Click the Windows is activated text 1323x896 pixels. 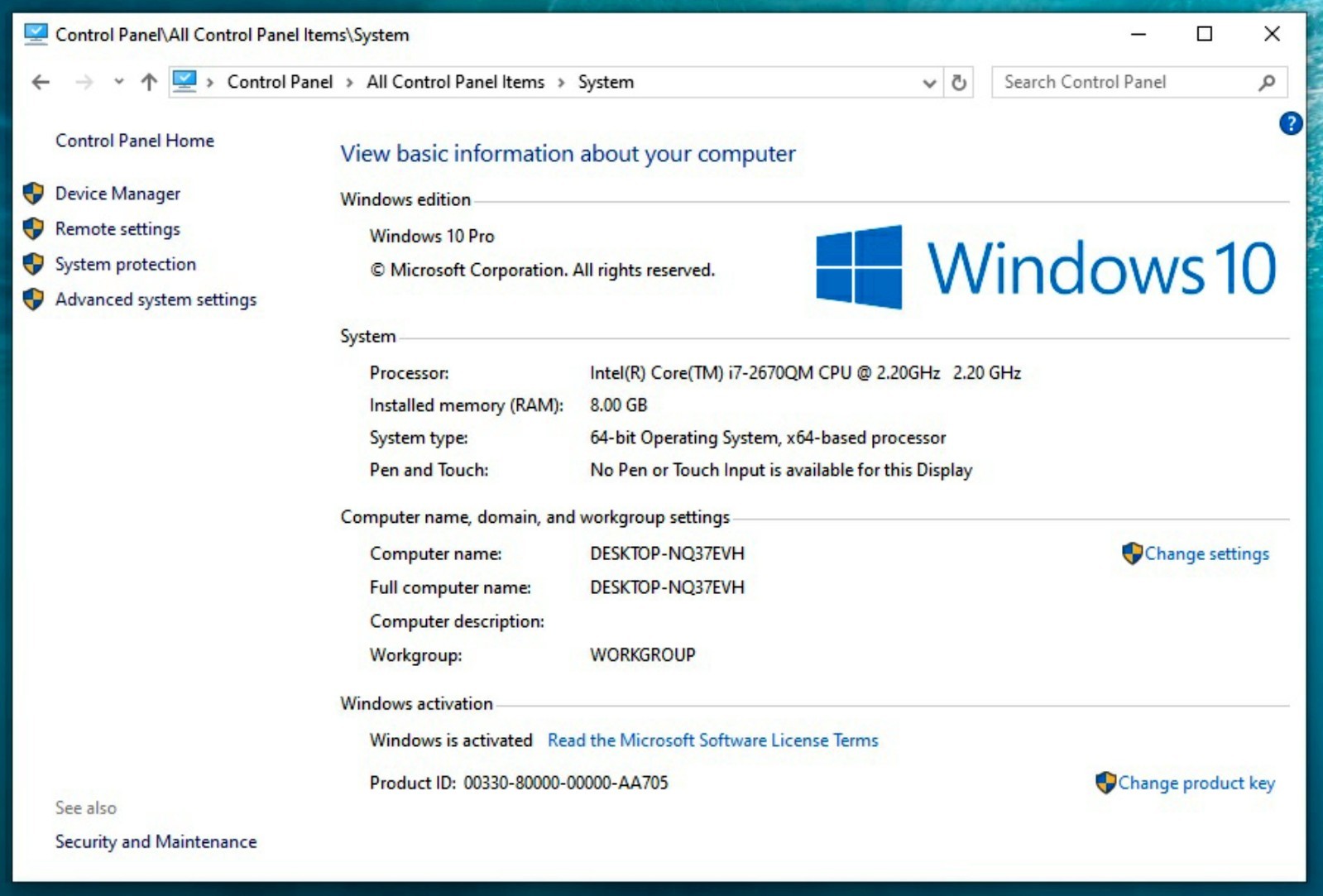point(451,740)
